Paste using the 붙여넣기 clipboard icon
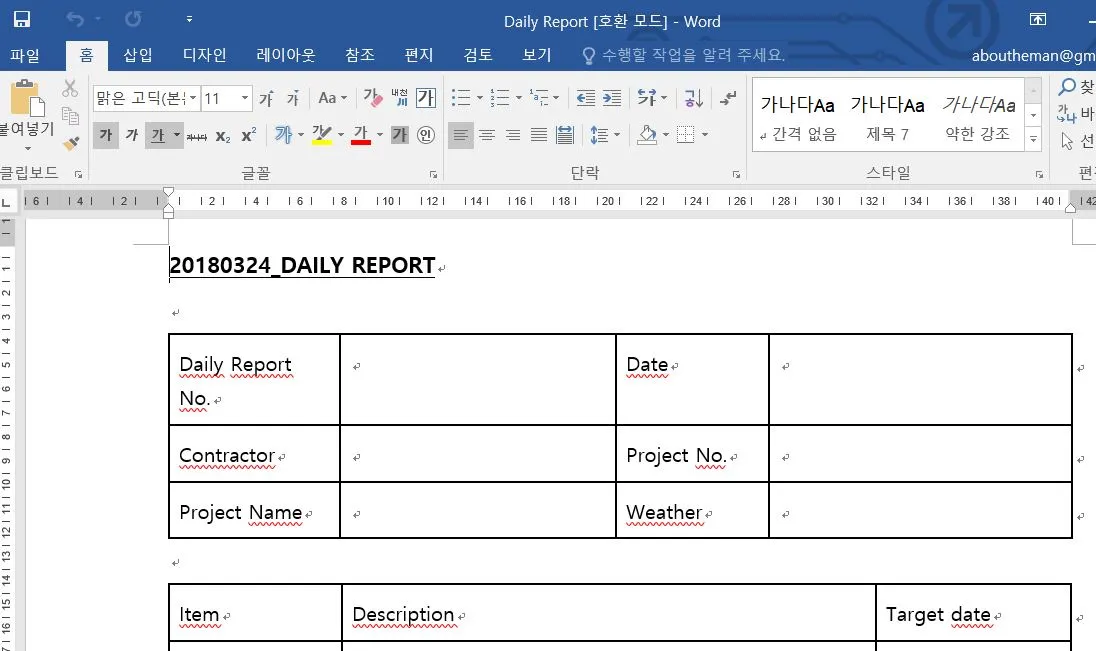Image resolution: width=1096 pixels, height=651 pixels. [27, 97]
